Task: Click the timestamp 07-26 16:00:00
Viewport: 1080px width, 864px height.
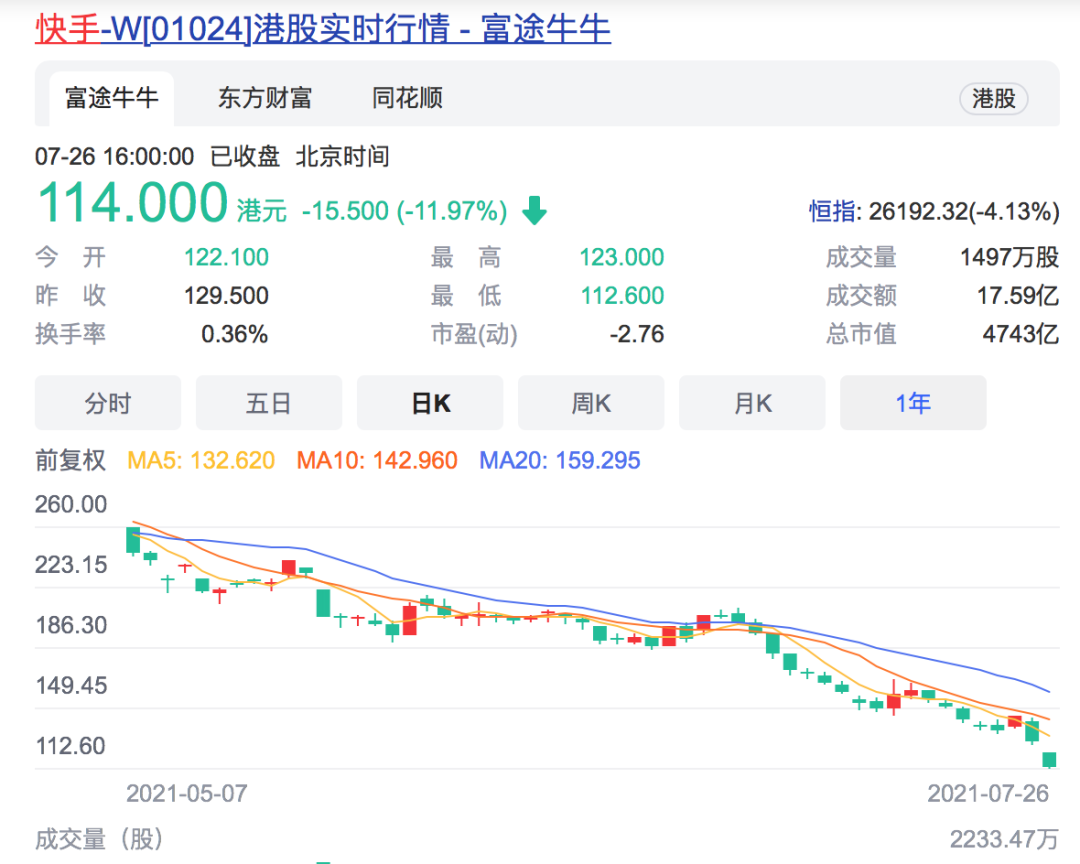Action: click(114, 156)
